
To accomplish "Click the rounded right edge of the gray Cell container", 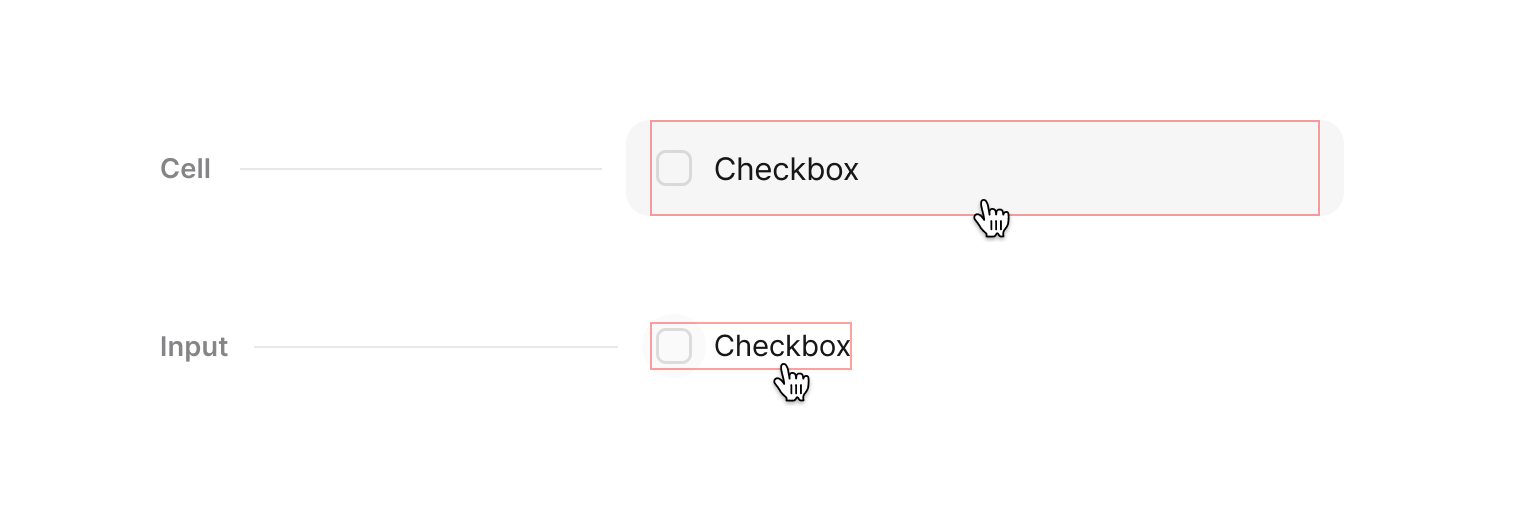I will tap(1334, 168).
